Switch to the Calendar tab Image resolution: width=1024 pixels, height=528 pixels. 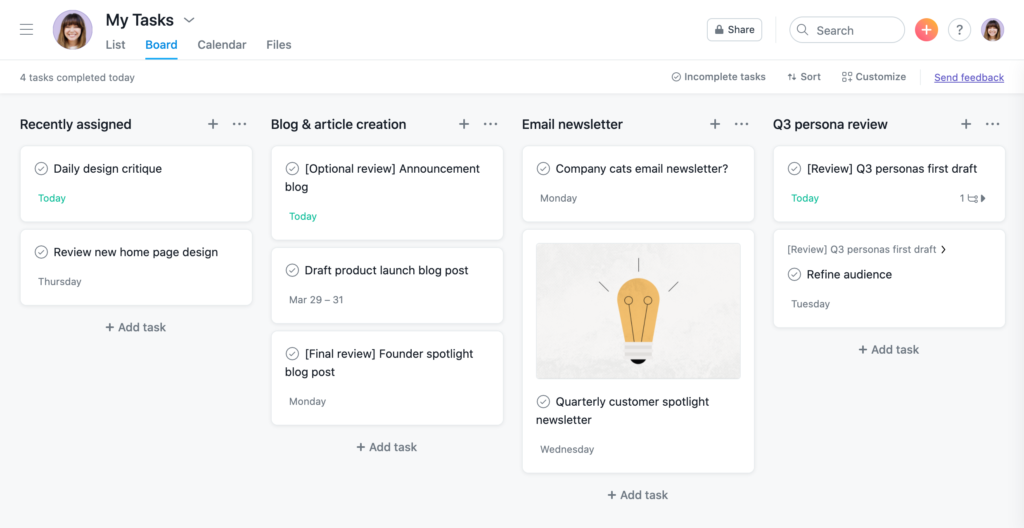click(x=222, y=45)
